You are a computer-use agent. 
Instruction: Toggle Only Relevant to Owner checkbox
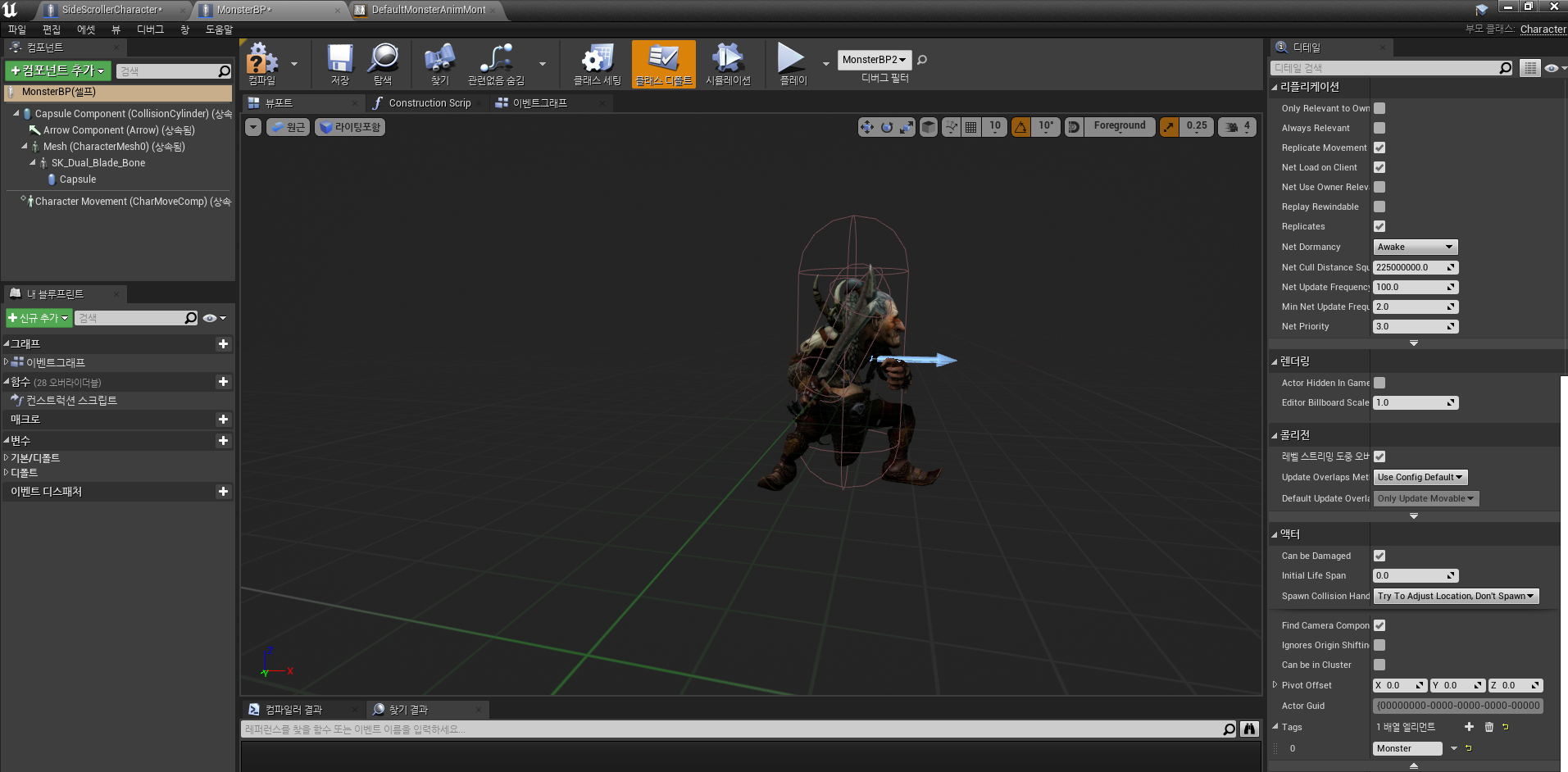pyautogui.click(x=1379, y=108)
